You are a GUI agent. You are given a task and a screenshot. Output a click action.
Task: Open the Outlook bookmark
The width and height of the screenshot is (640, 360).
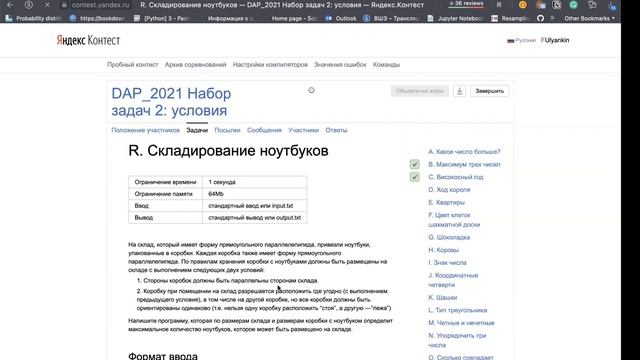click(341, 18)
